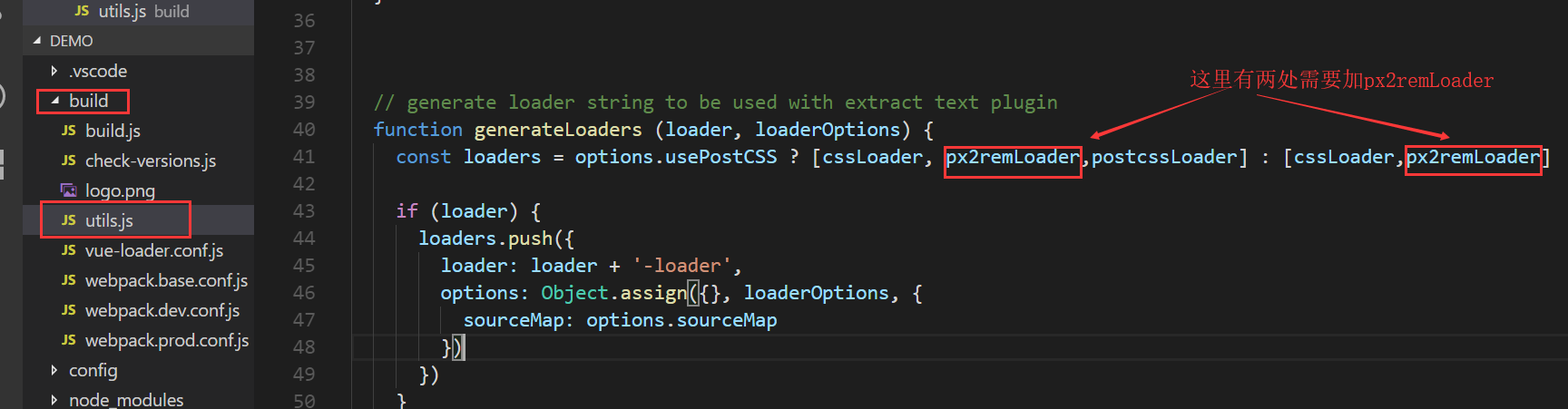This screenshot has width=1568, height=409.
Task: Click the JS icon beside check-versions.js
Action: pyautogui.click(x=69, y=161)
